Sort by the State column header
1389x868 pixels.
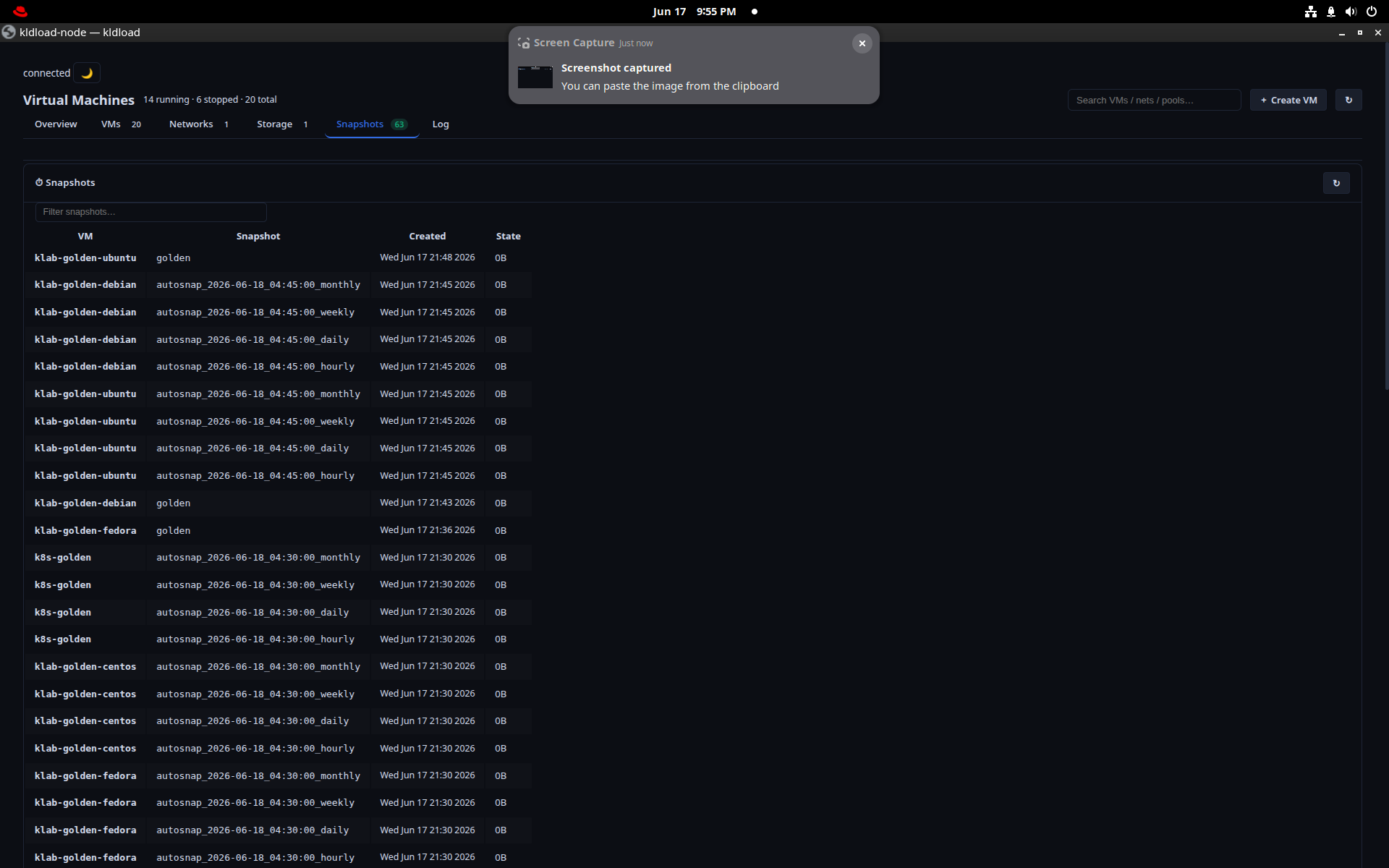point(509,237)
